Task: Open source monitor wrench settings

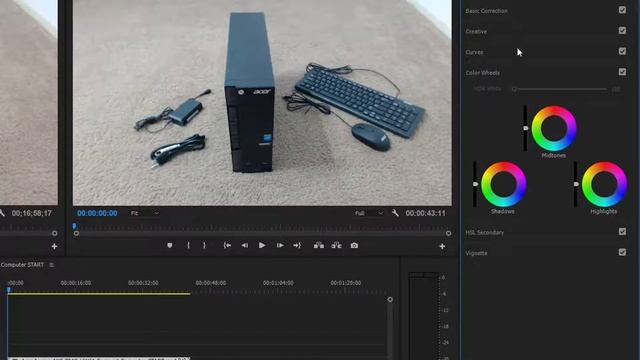Action: [x=2, y=213]
